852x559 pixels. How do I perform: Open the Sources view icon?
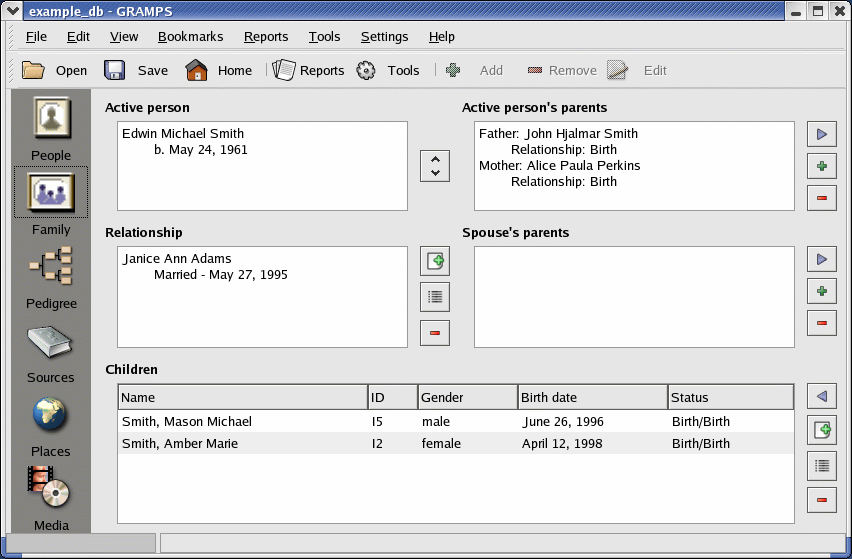[x=51, y=342]
